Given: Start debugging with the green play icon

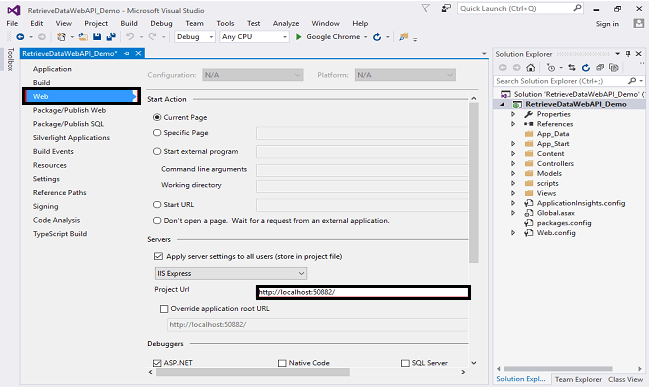Looking at the screenshot, I should [298, 37].
